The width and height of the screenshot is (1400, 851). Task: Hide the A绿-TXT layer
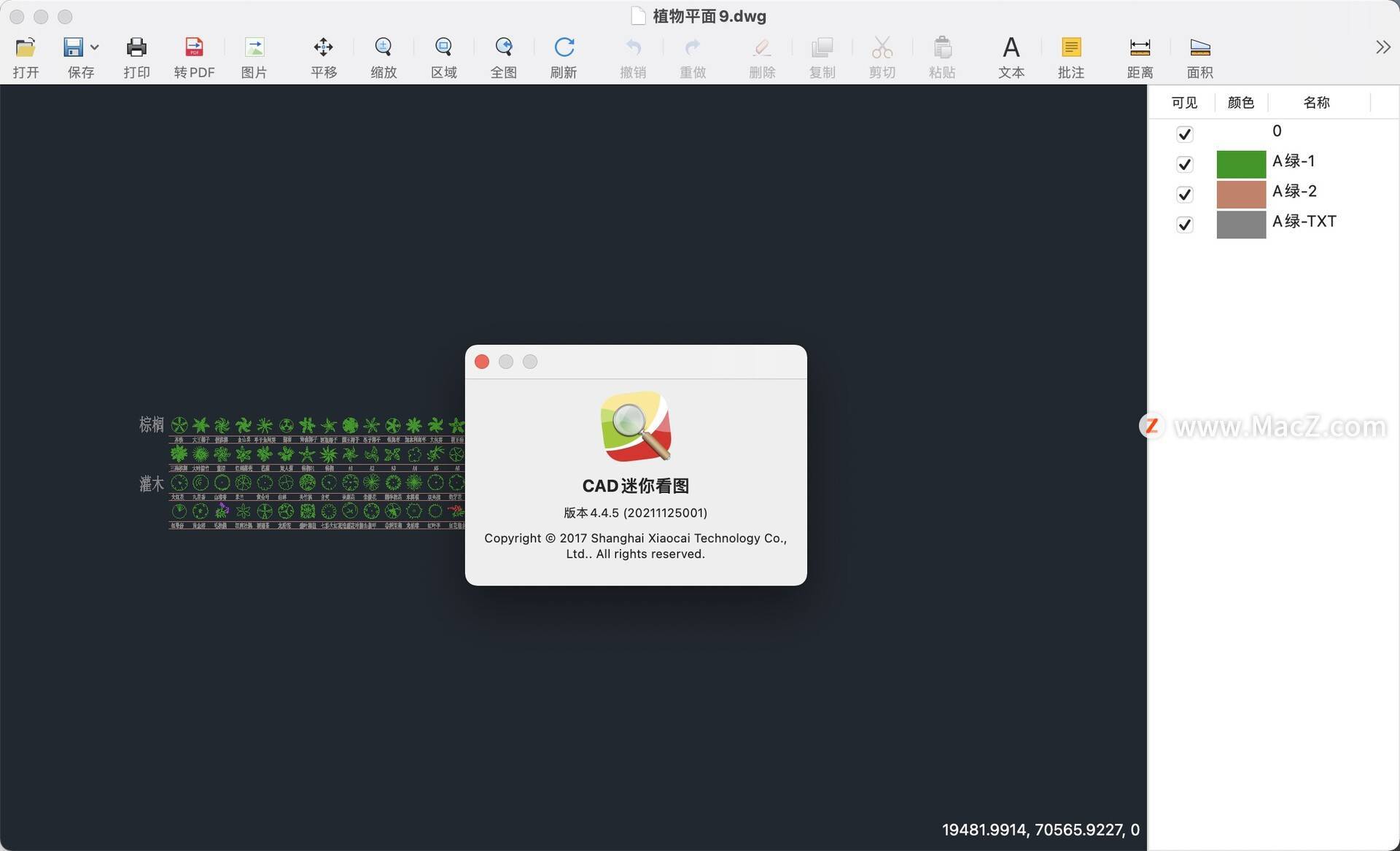click(1185, 224)
